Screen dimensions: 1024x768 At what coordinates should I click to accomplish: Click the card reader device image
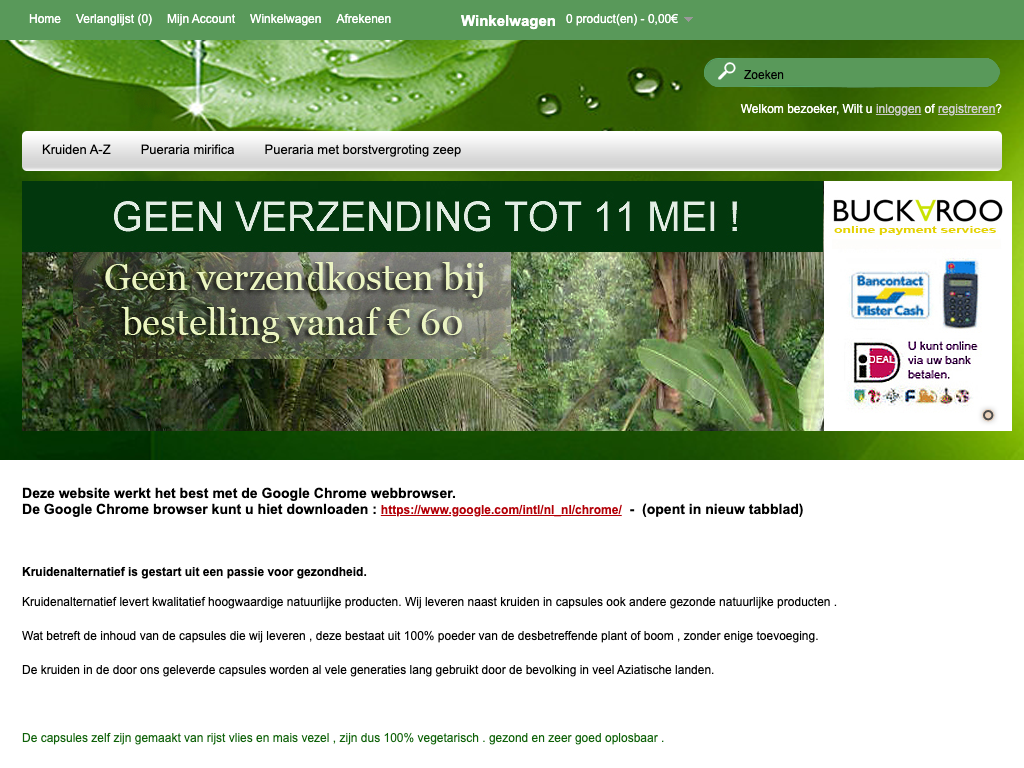click(960, 294)
